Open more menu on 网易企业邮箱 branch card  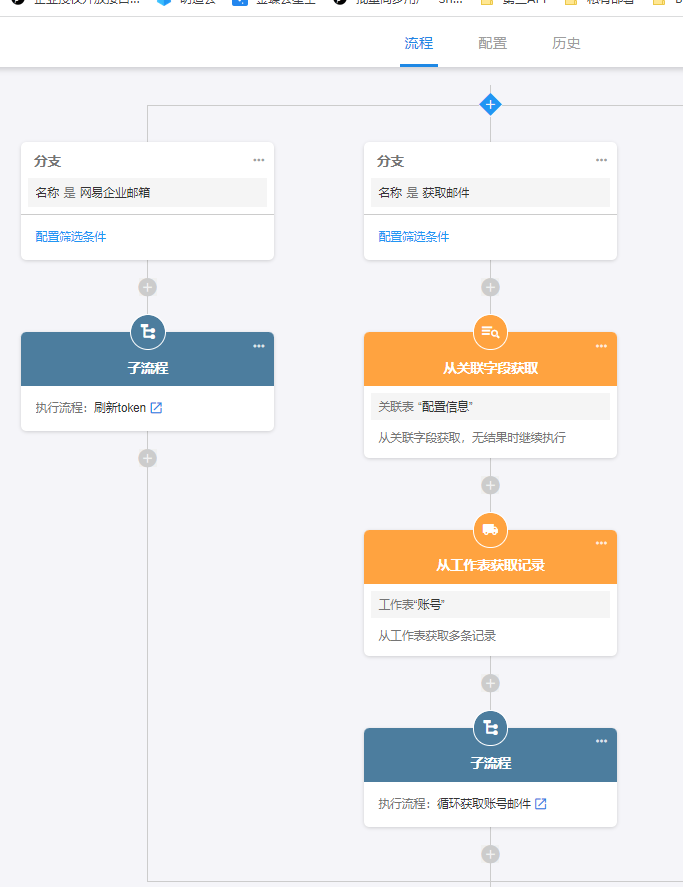point(259,160)
